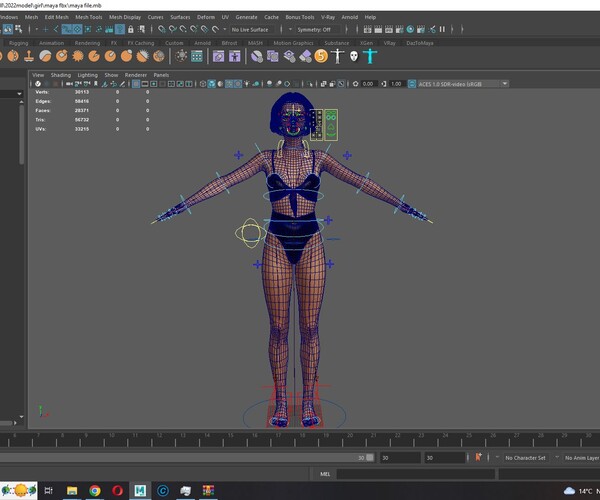Open the viewport Lighting menu
Screen dimensions: 600x500
[88, 75]
